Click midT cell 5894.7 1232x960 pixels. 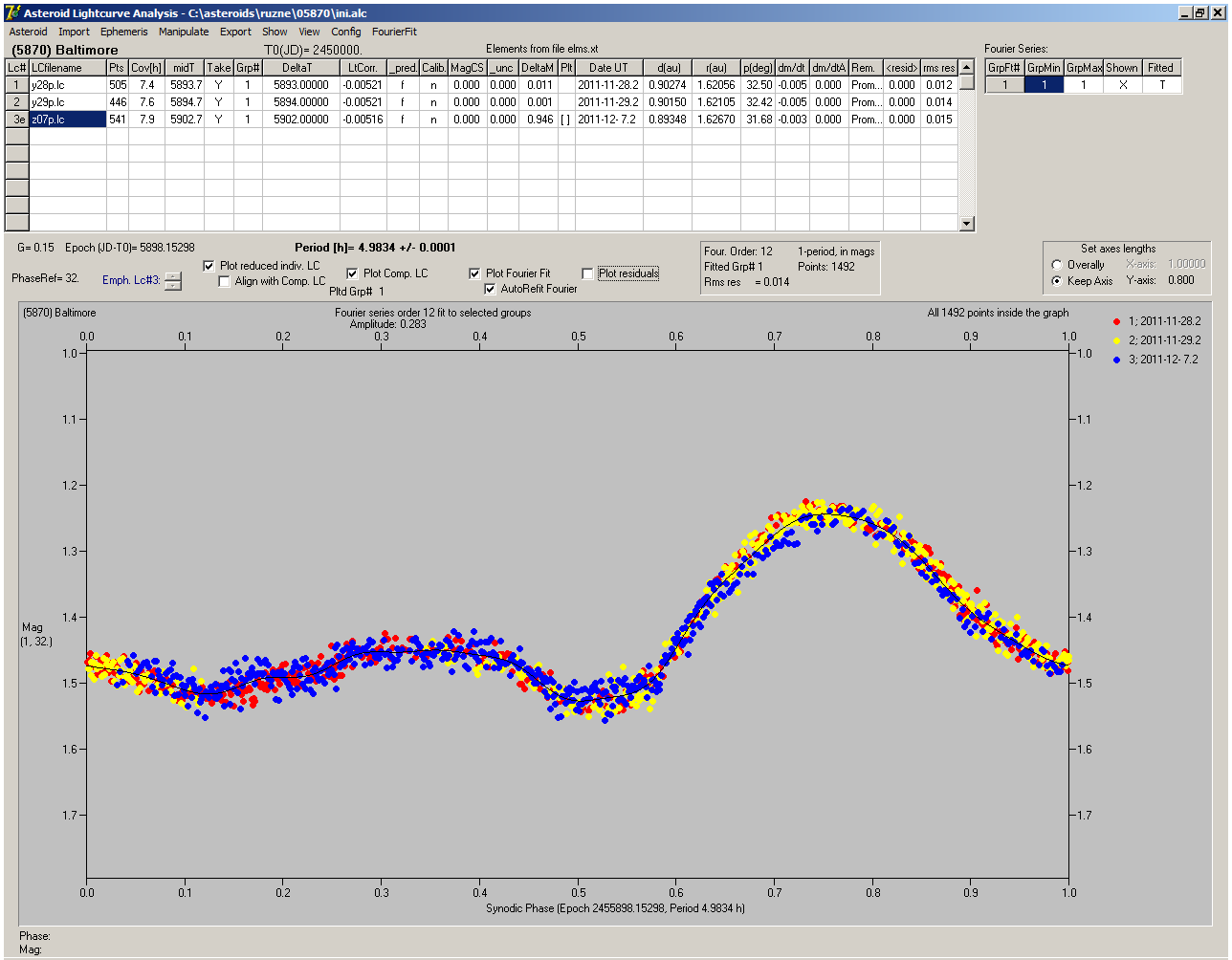pyautogui.click(x=185, y=102)
